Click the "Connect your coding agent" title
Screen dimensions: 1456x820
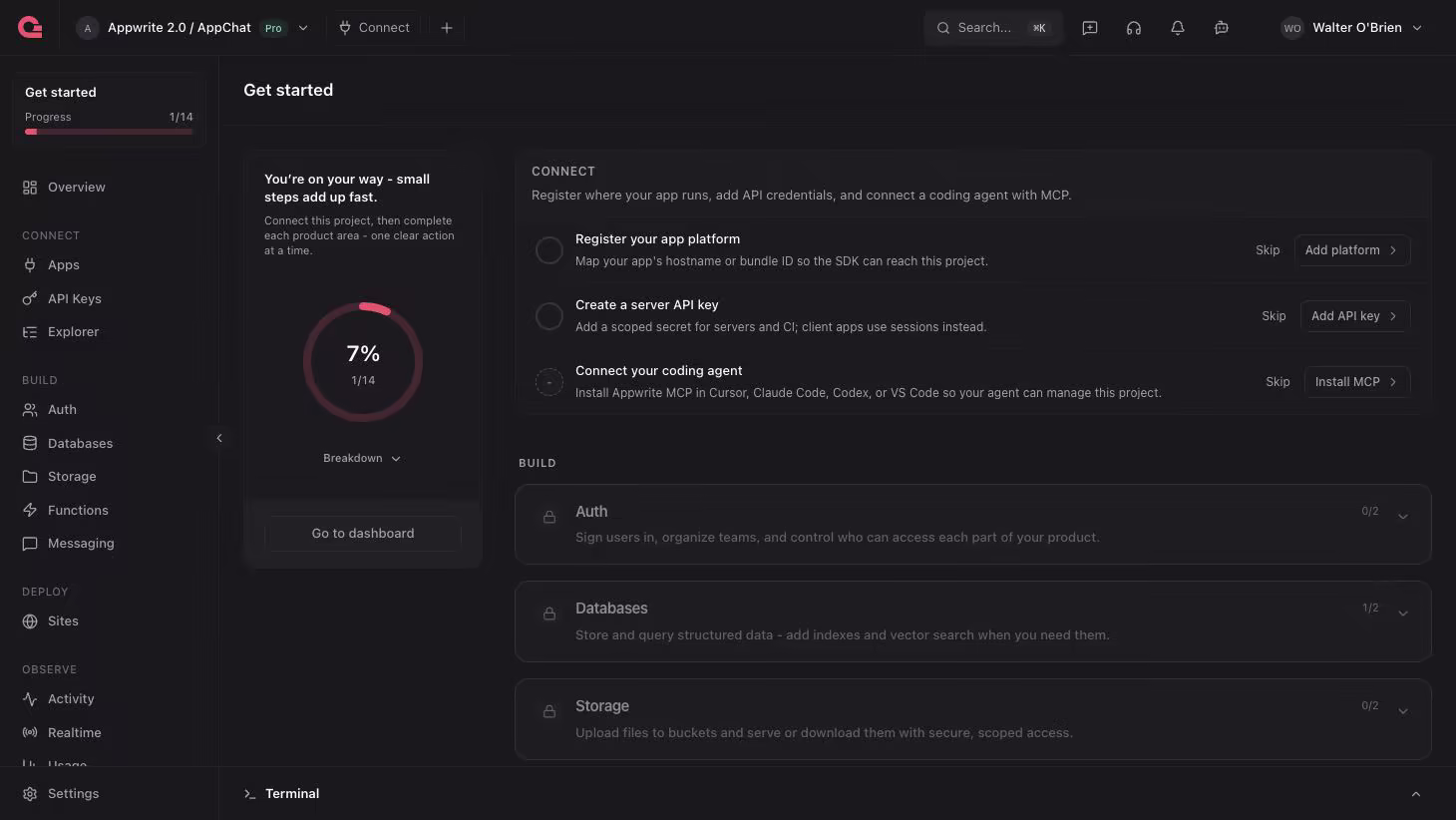tap(658, 371)
